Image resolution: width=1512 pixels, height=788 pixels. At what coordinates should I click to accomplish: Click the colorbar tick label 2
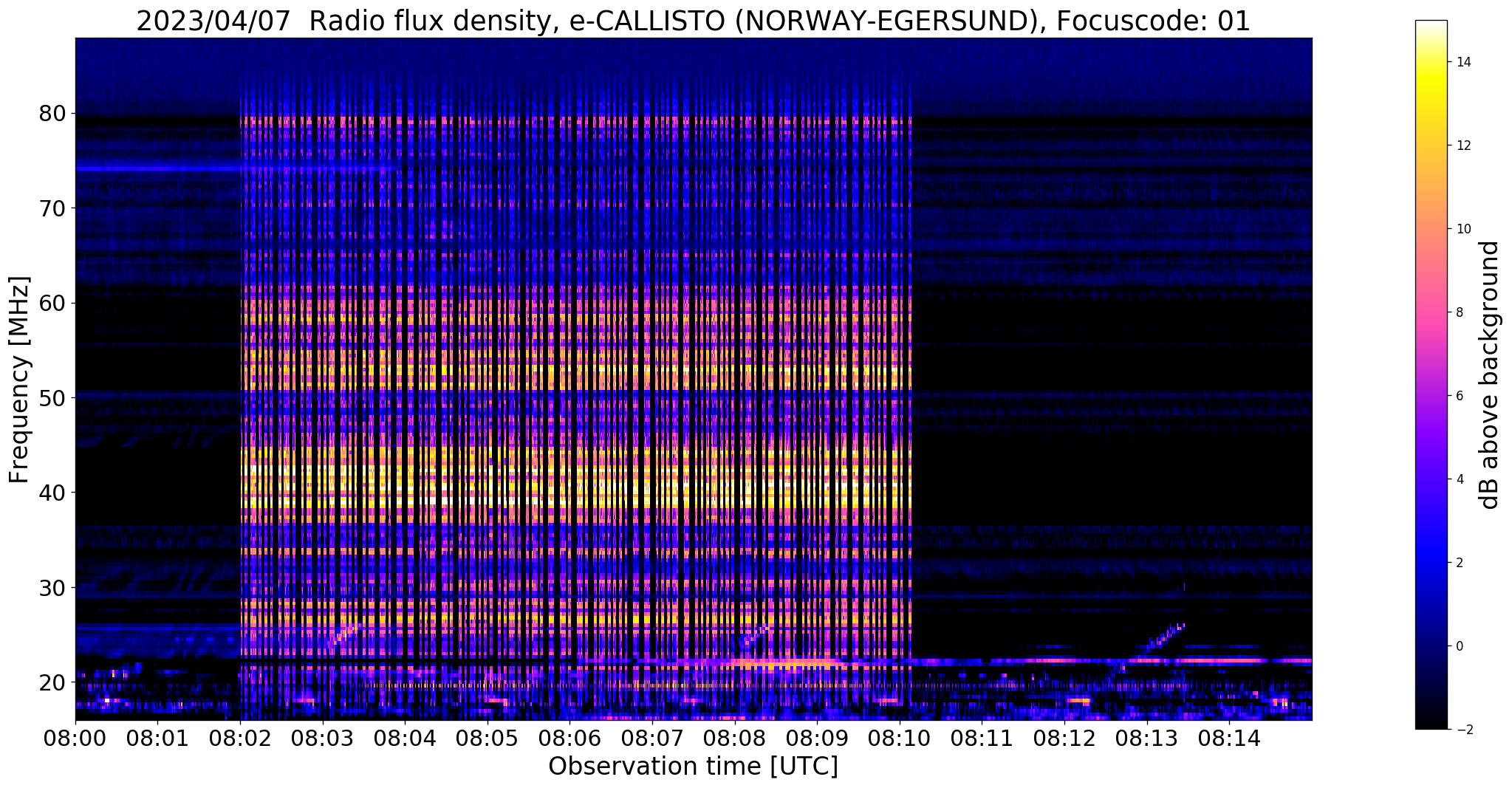click(x=1459, y=563)
